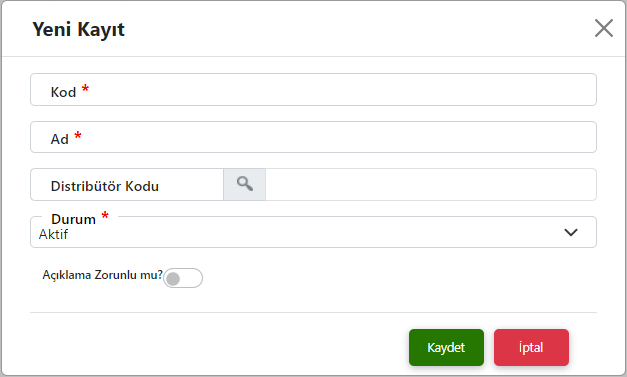627x377 pixels.
Task: Select the Aktif value in the Durum combo
Action: [53, 234]
